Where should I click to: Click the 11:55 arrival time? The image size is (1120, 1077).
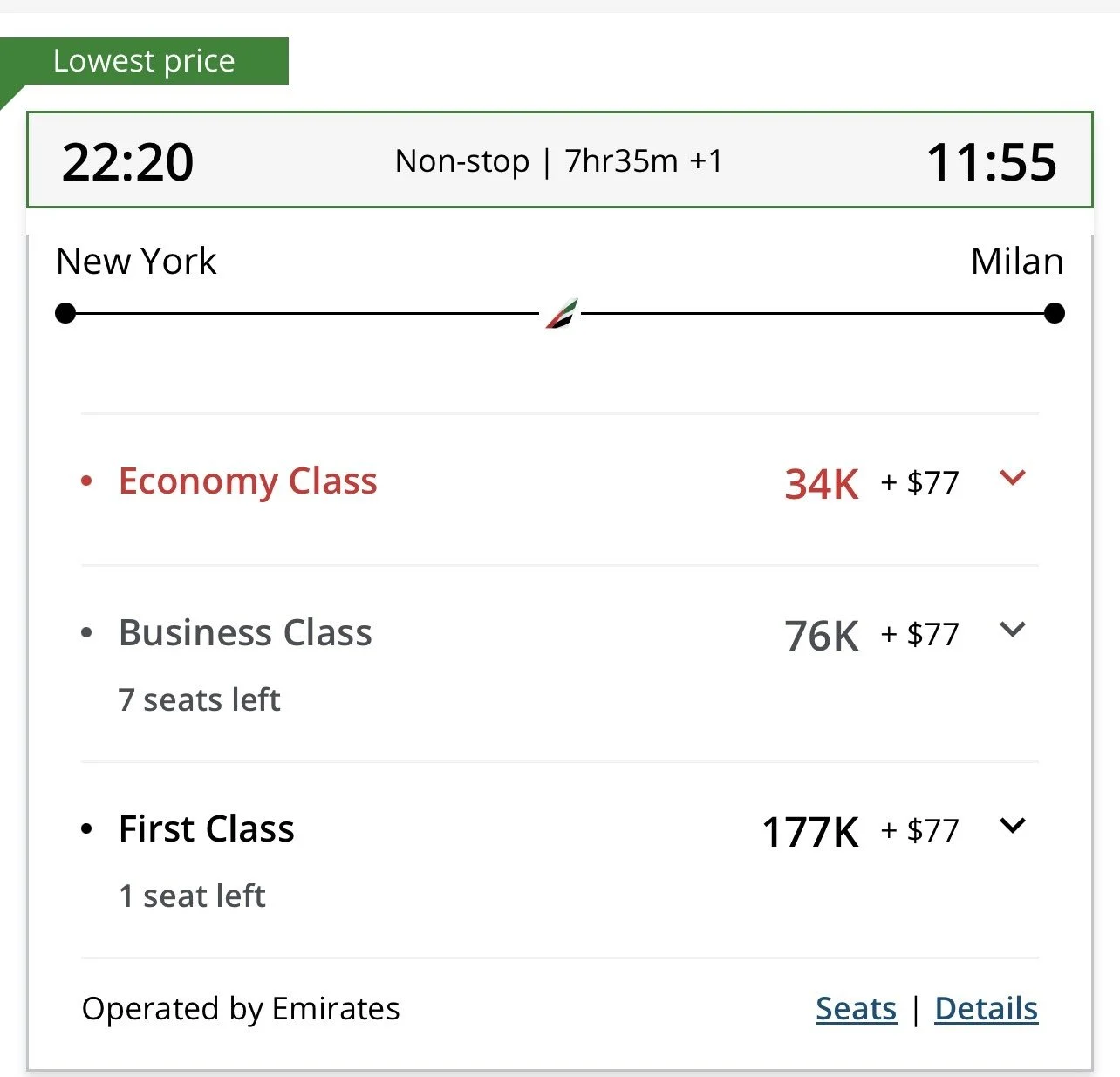(x=991, y=162)
